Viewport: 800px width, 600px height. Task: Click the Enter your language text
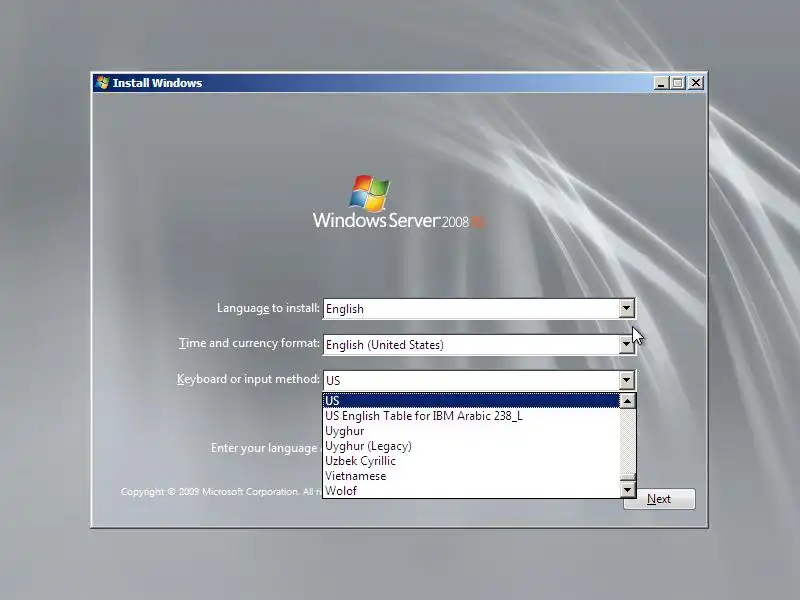coord(266,448)
